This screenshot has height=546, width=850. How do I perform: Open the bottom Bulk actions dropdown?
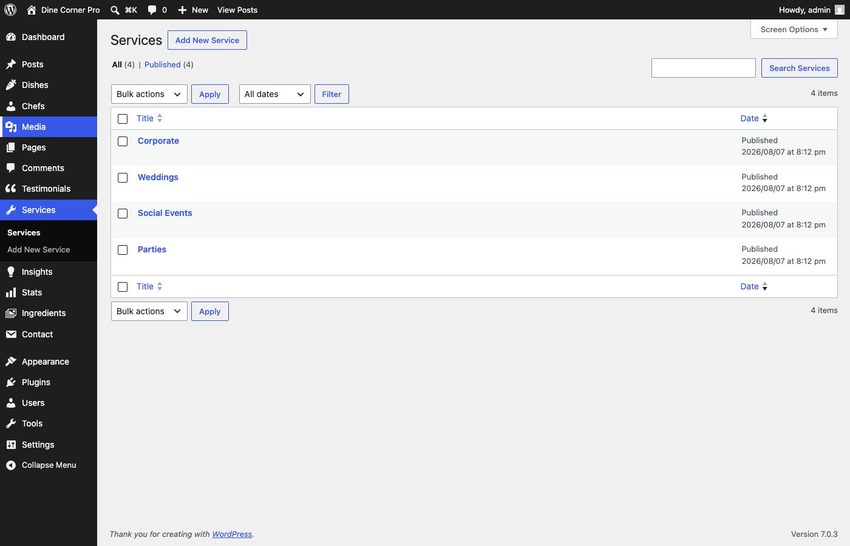149,311
